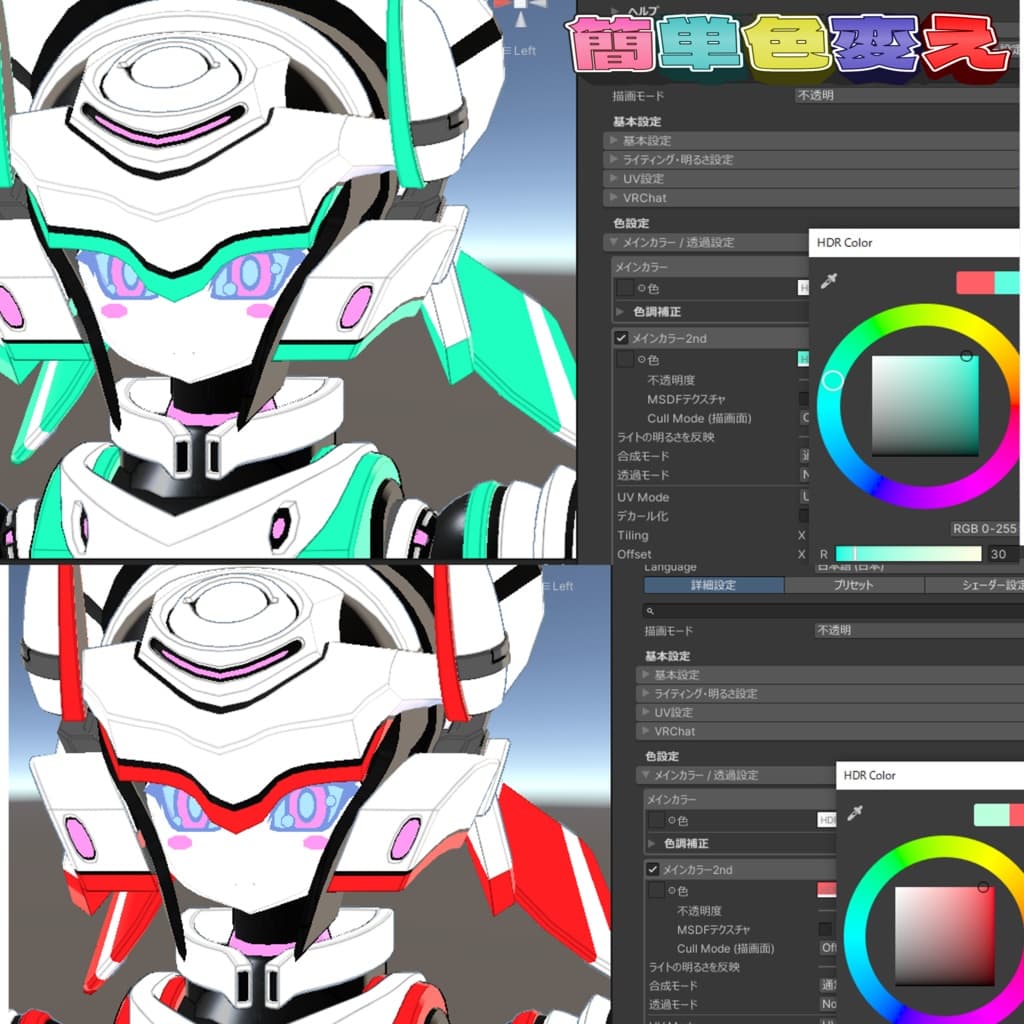The height and width of the screenshot is (1024, 1024).
Task: Click the main color texture slot beside the teal picker
Action: pyautogui.click(x=624, y=289)
